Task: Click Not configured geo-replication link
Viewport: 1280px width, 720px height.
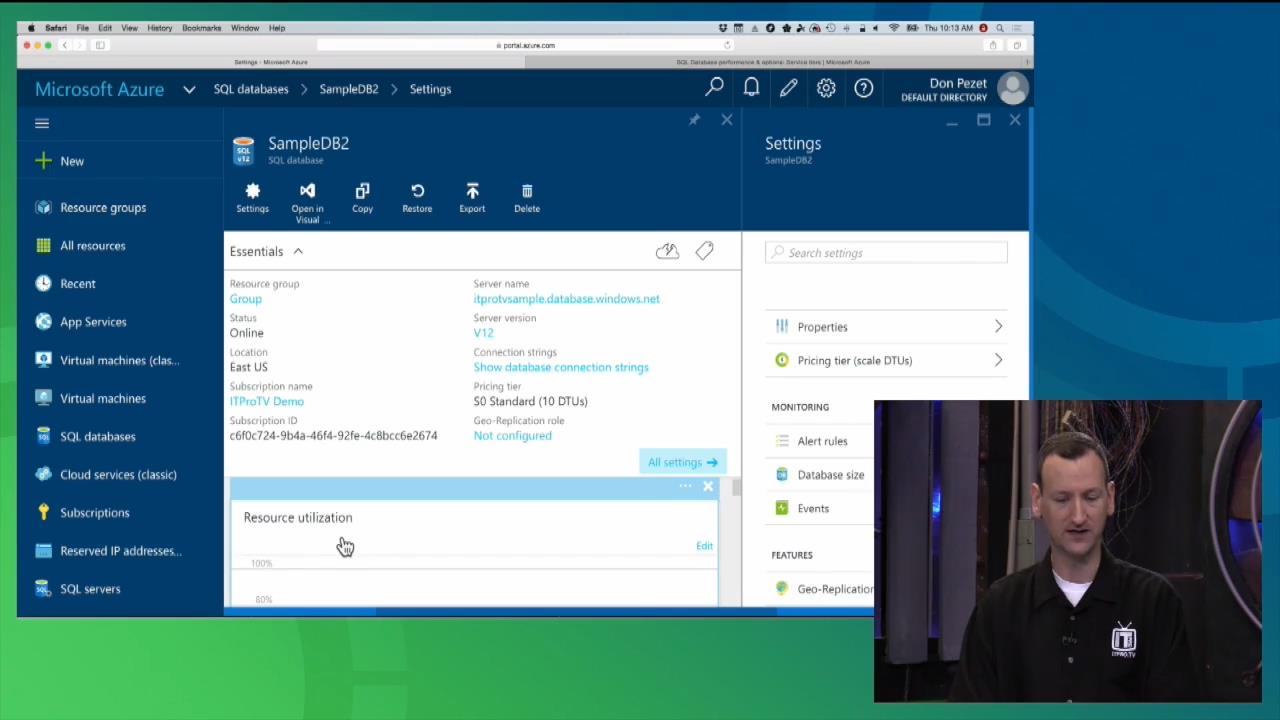Action: tap(512, 435)
